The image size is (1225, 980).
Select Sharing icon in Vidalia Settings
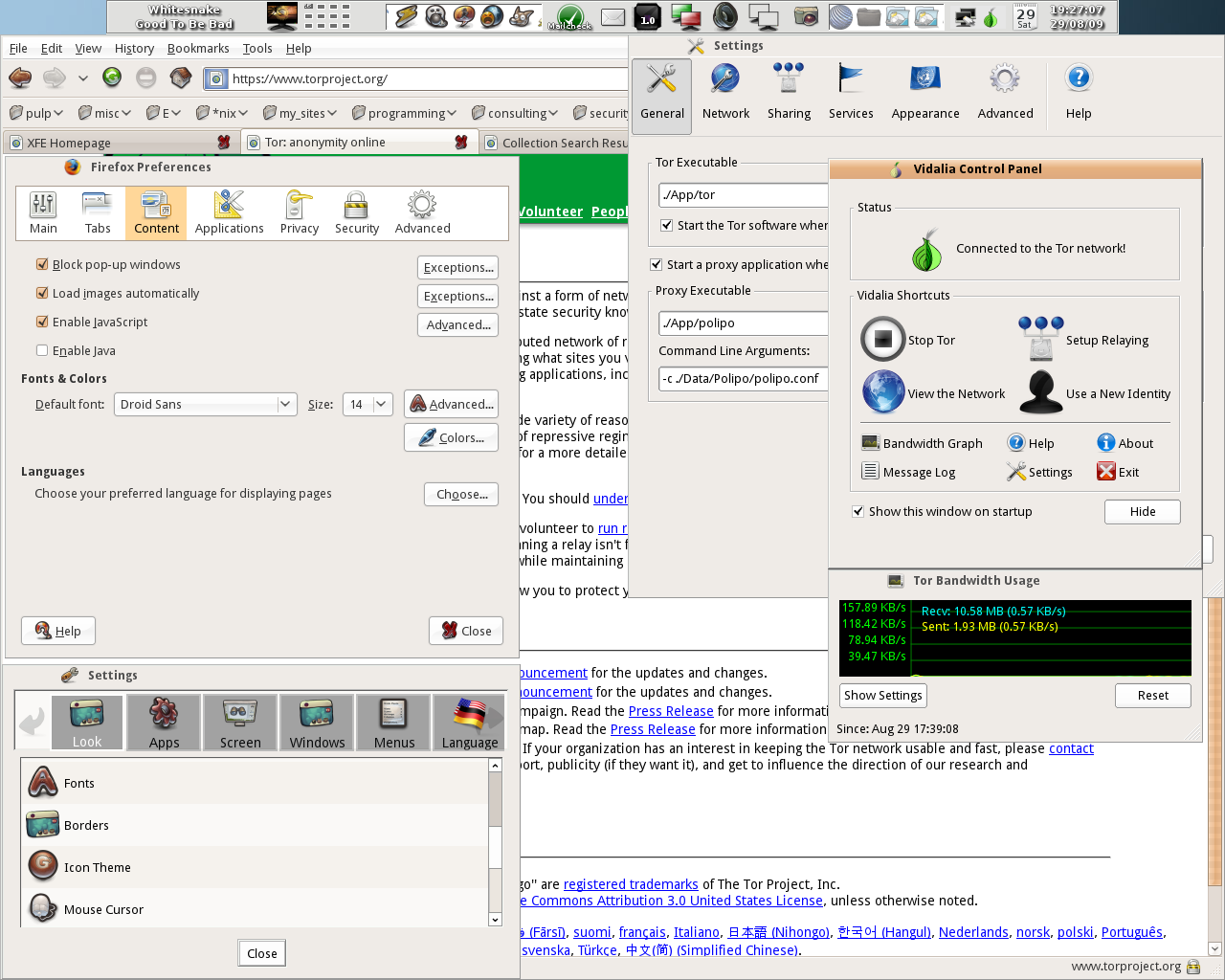point(789,93)
